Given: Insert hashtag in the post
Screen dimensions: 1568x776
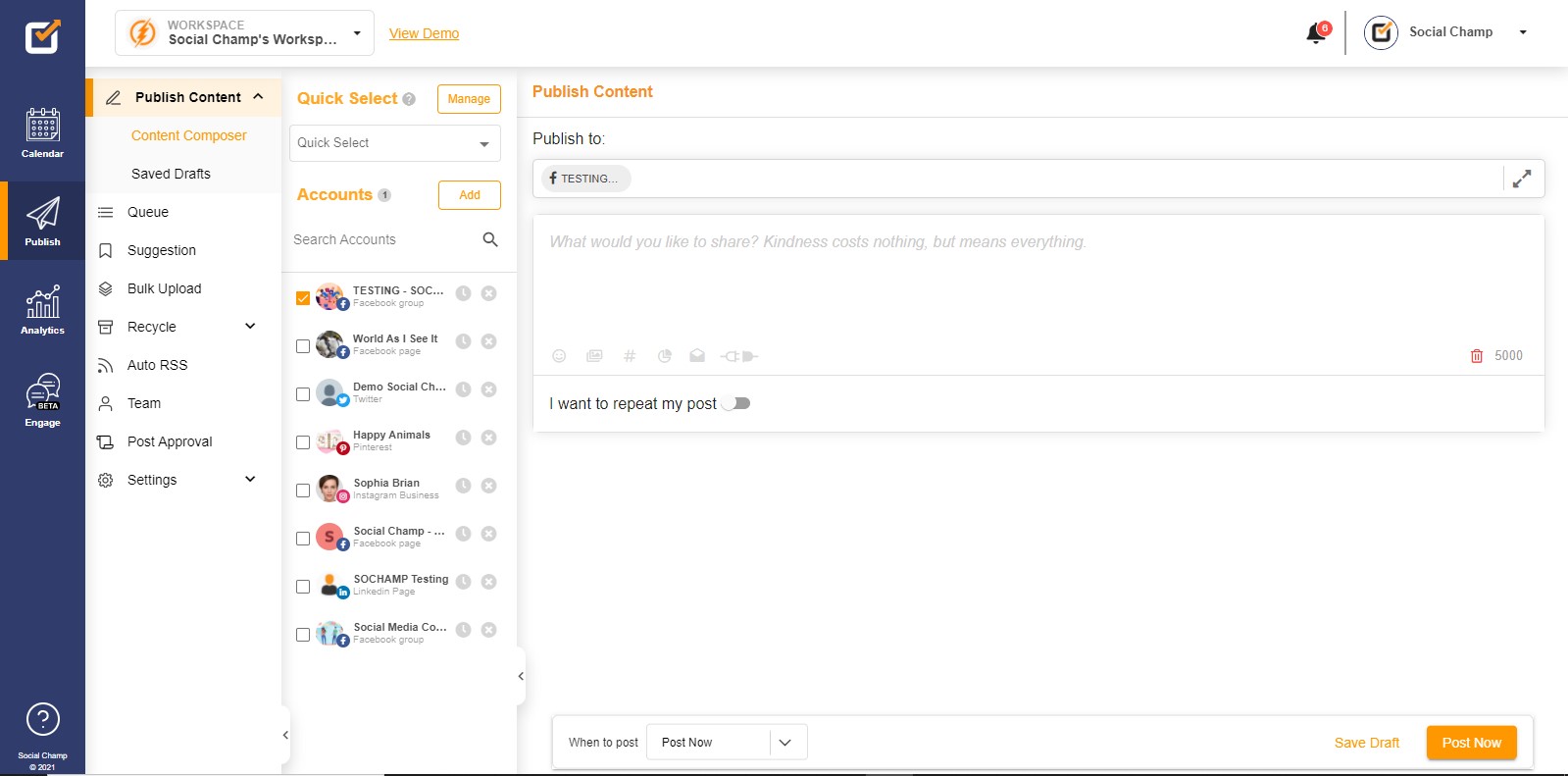Looking at the screenshot, I should (630, 356).
